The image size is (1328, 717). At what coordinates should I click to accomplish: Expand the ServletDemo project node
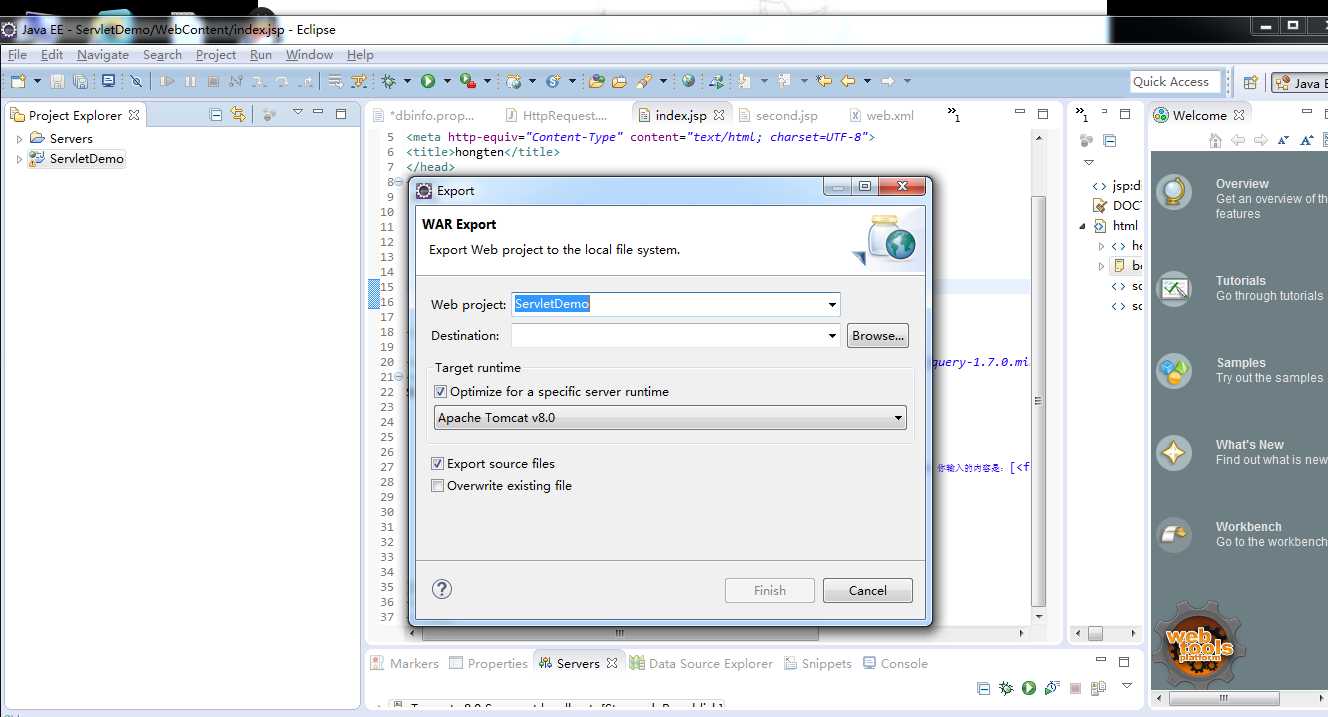pos(19,159)
